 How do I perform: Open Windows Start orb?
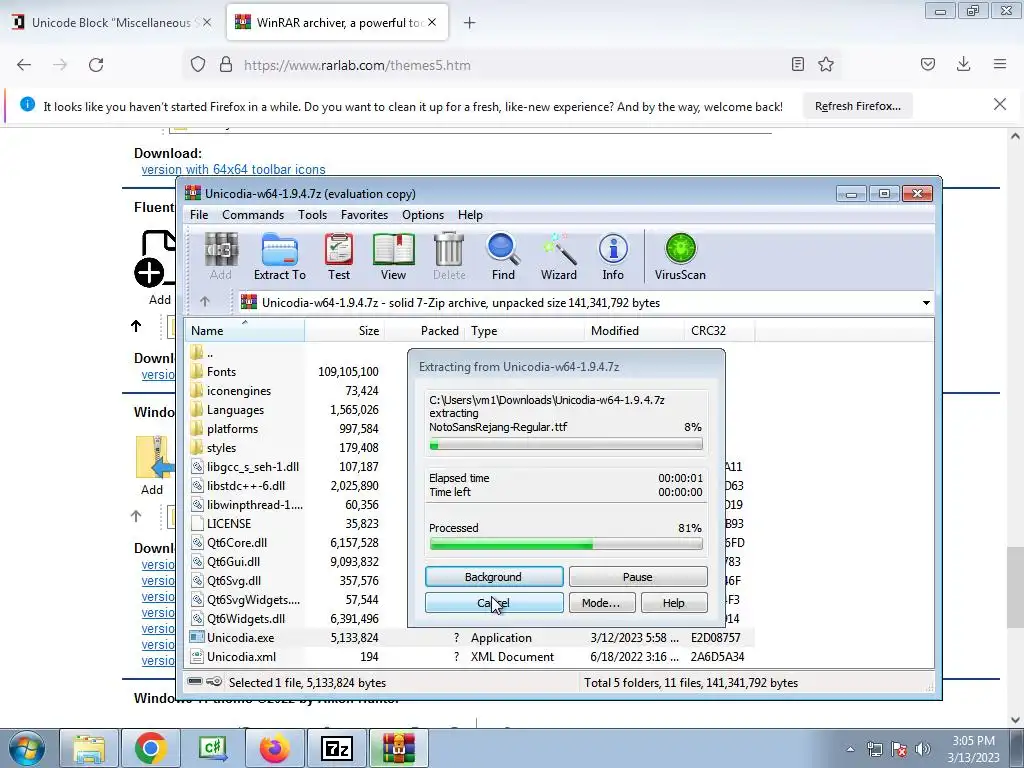pos(26,748)
